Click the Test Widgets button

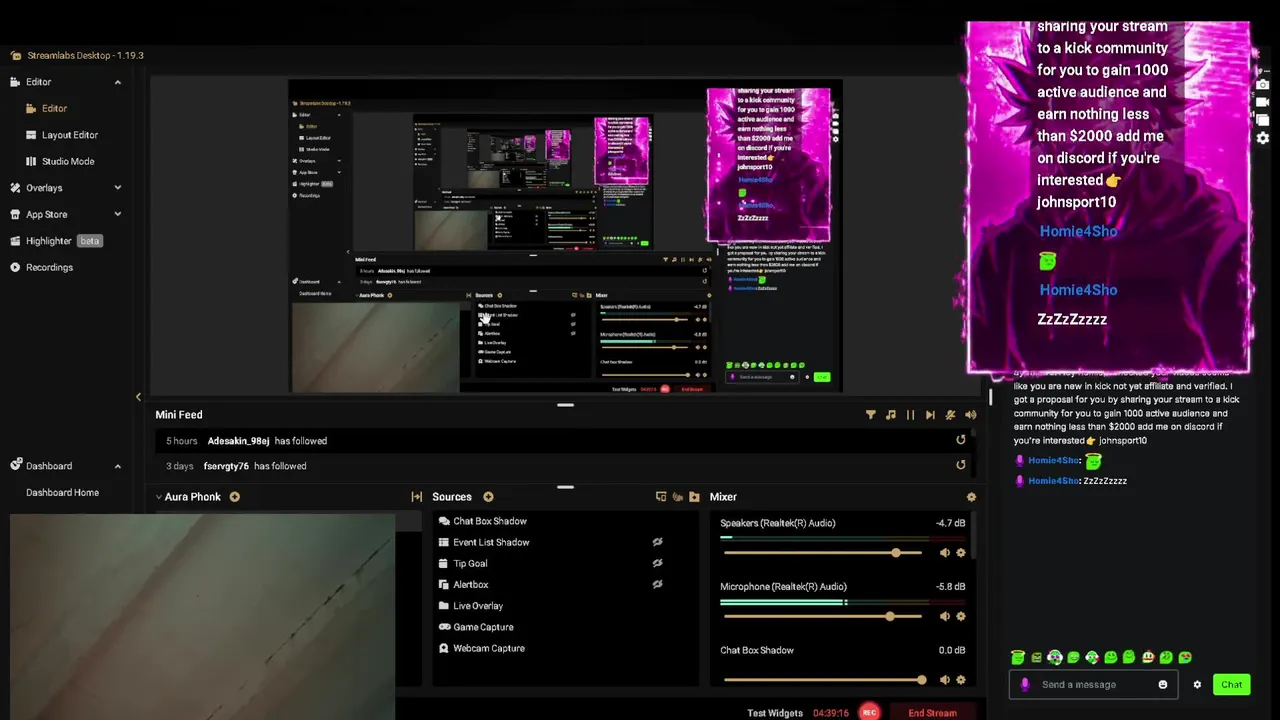(x=775, y=713)
